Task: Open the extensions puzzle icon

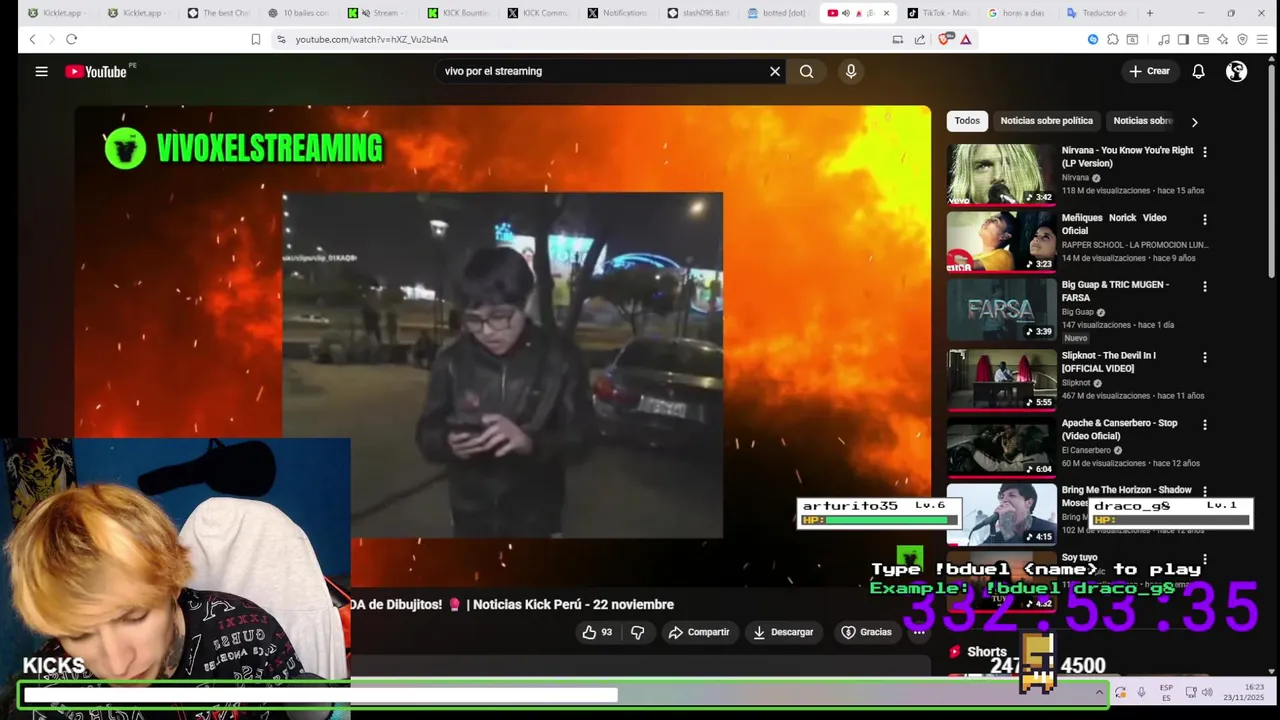Action: pos(1112,39)
